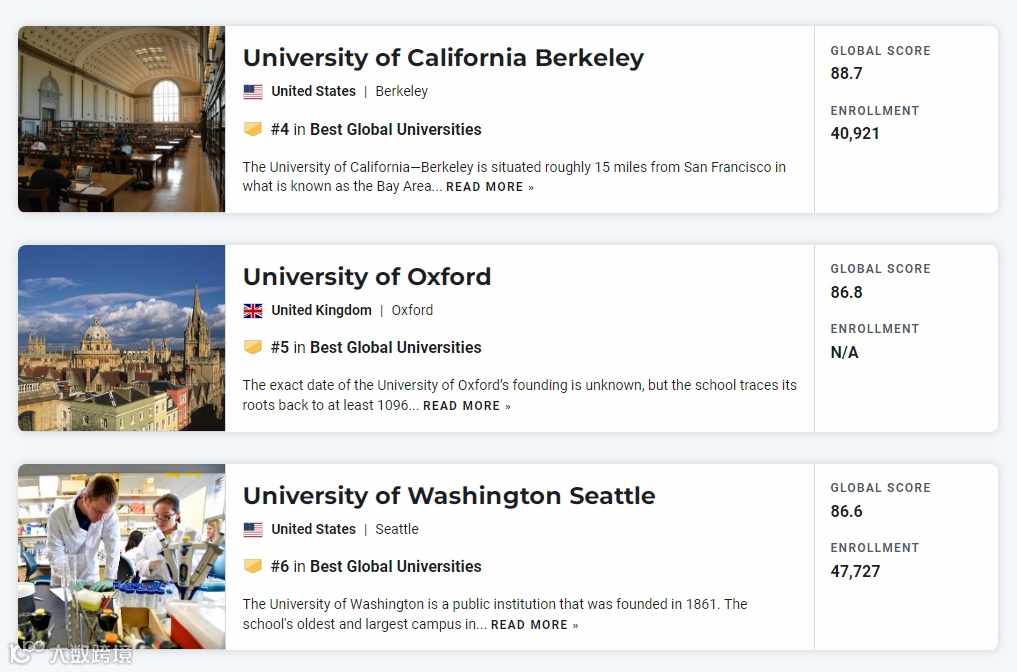Open the Berkeley library photo thumbnail
This screenshot has width=1017, height=672.
tap(121, 119)
